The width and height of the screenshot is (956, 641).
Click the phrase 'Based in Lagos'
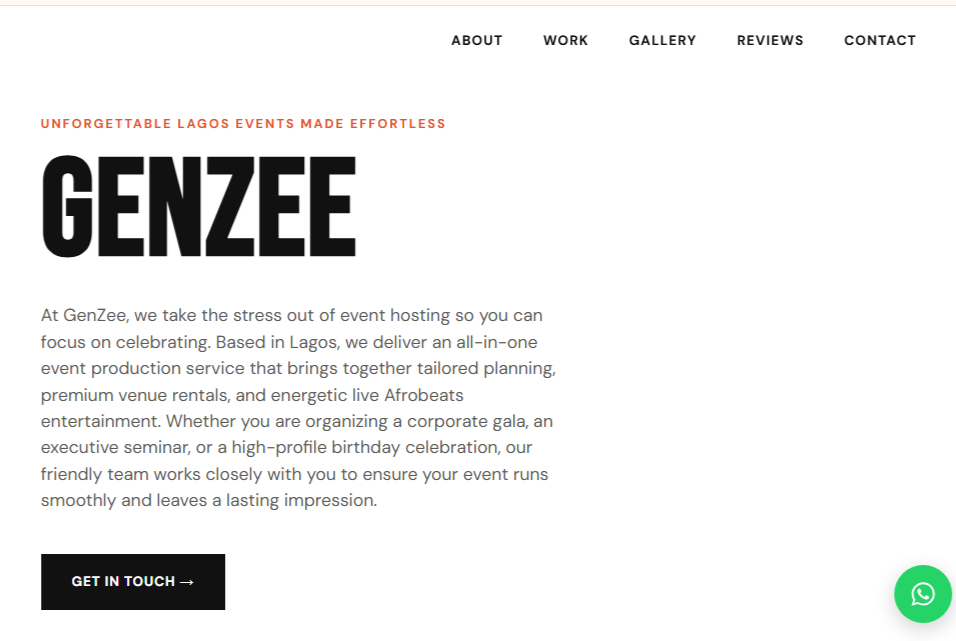pos(276,342)
